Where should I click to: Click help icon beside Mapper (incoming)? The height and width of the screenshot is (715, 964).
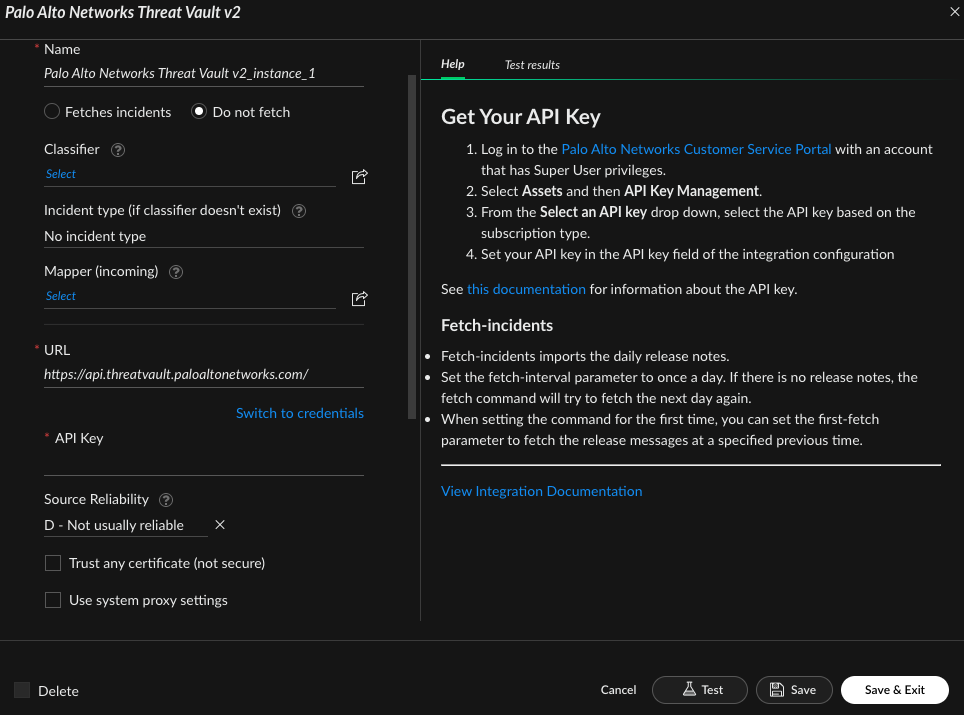tap(176, 272)
